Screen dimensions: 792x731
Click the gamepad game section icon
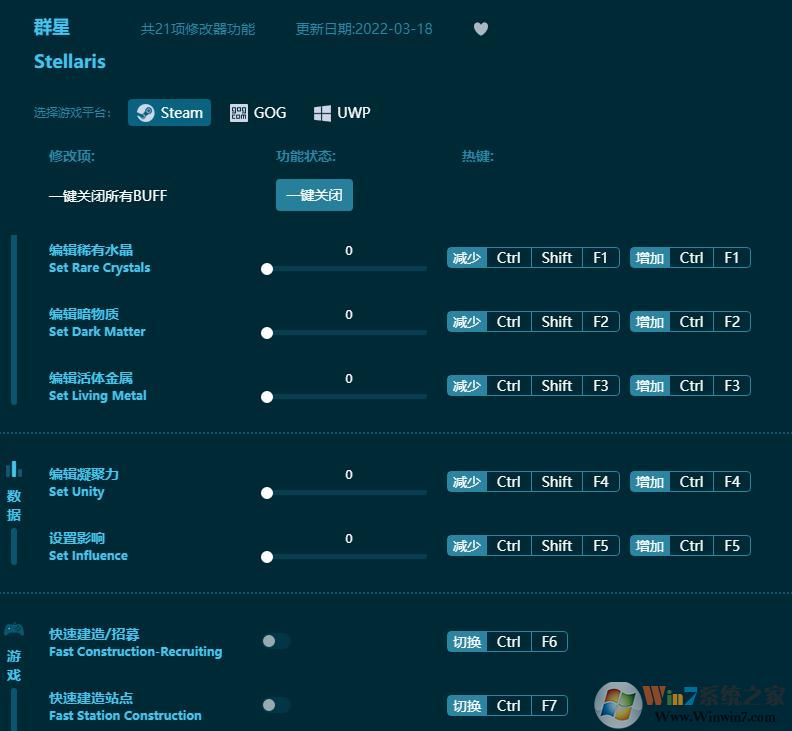click(14, 629)
